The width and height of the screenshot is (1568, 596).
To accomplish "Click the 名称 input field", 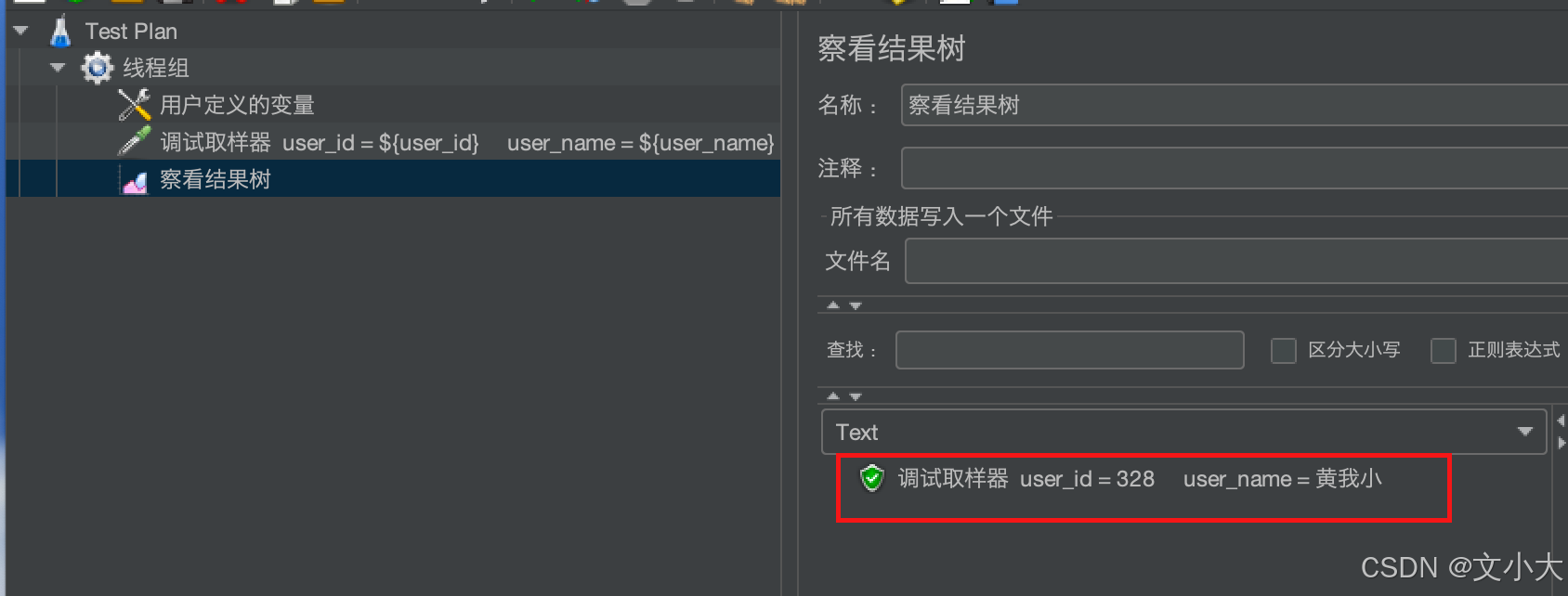I will pyautogui.click(x=1234, y=105).
